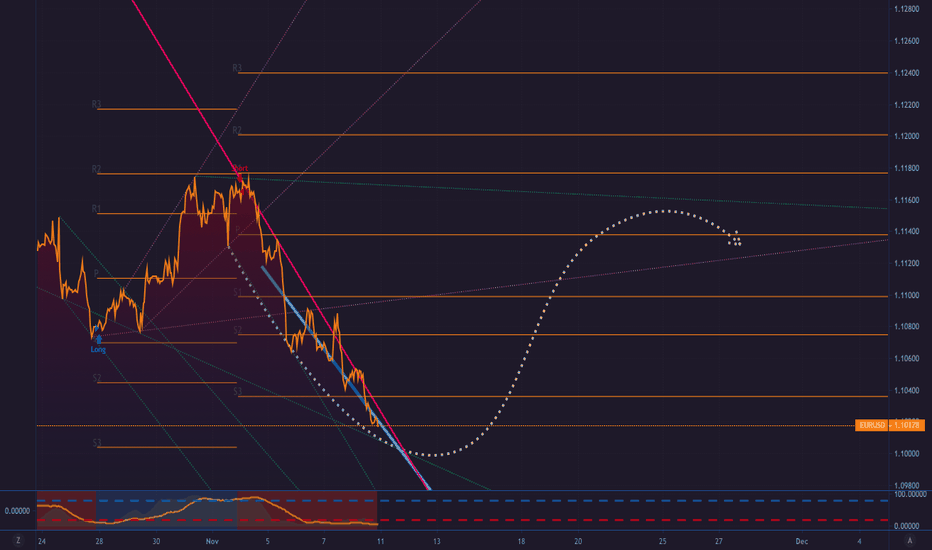Click the 1.12600 price axis value
This screenshot has height=550, width=932.
(x=906, y=41)
